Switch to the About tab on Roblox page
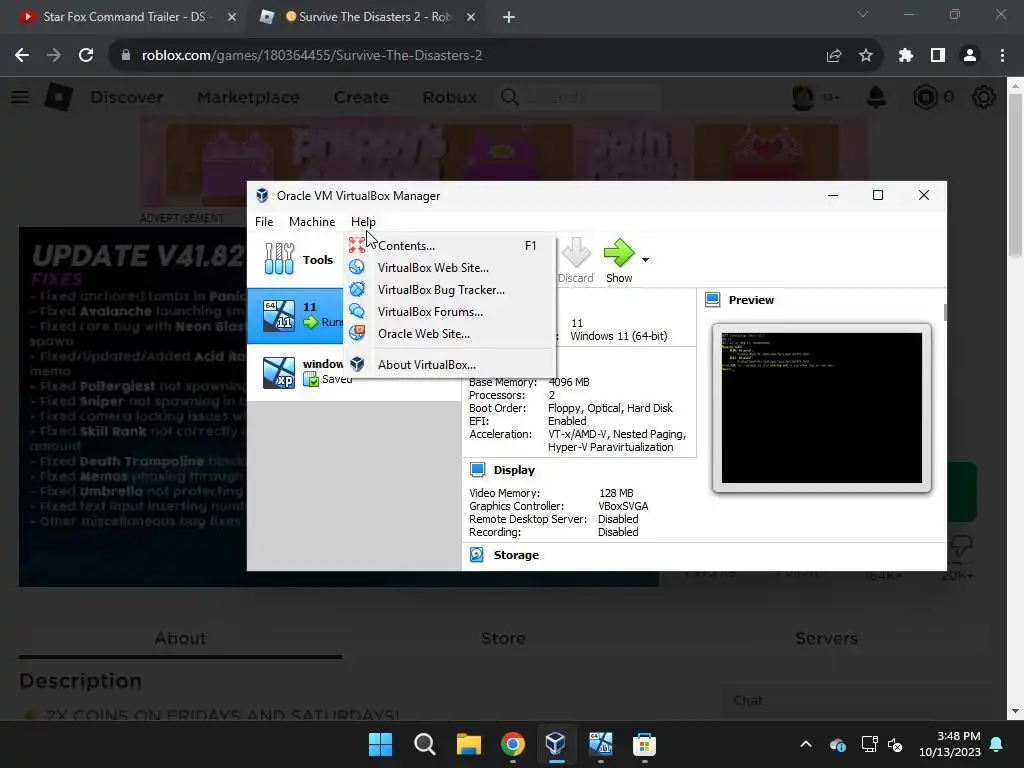 point(180,638)
